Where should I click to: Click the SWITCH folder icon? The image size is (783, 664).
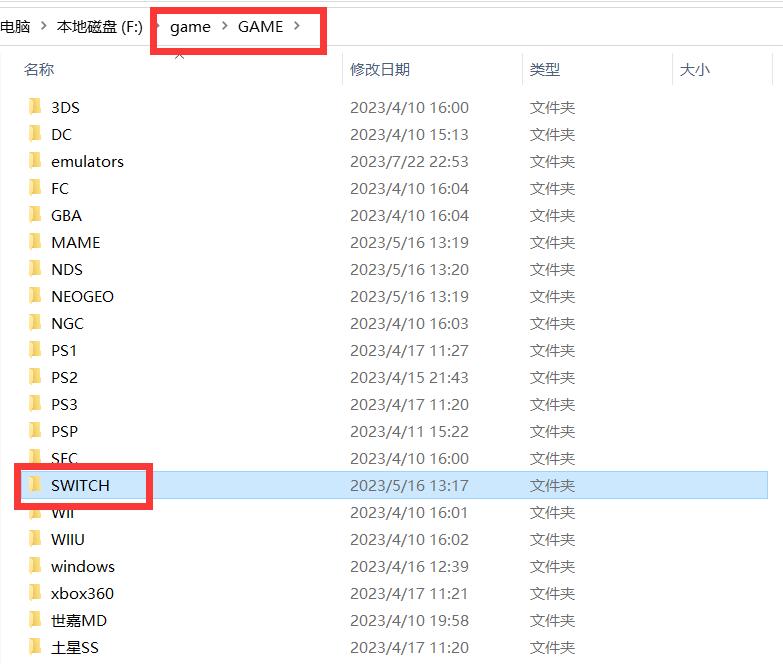pos(35,484)
